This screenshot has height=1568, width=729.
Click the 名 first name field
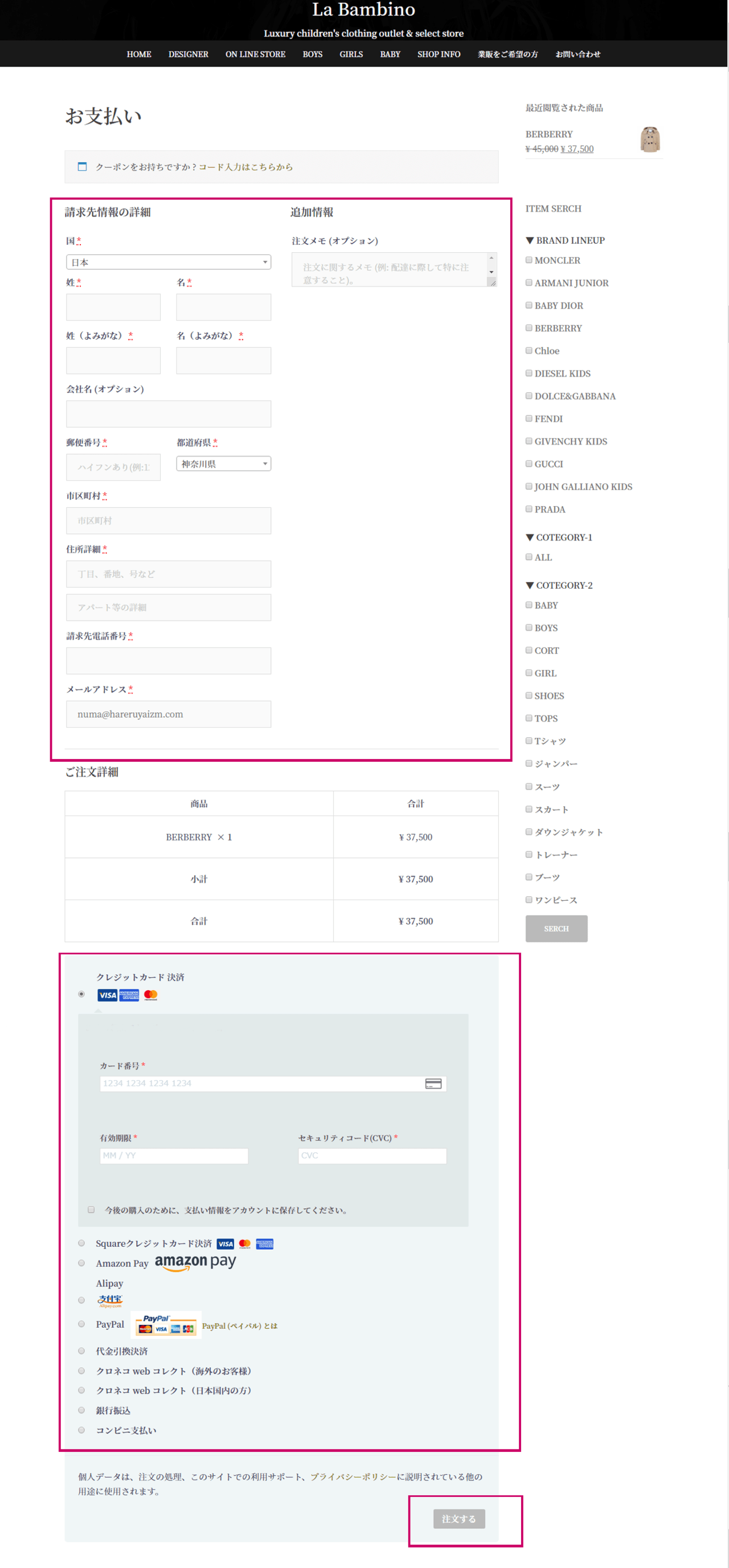(223, 307)
